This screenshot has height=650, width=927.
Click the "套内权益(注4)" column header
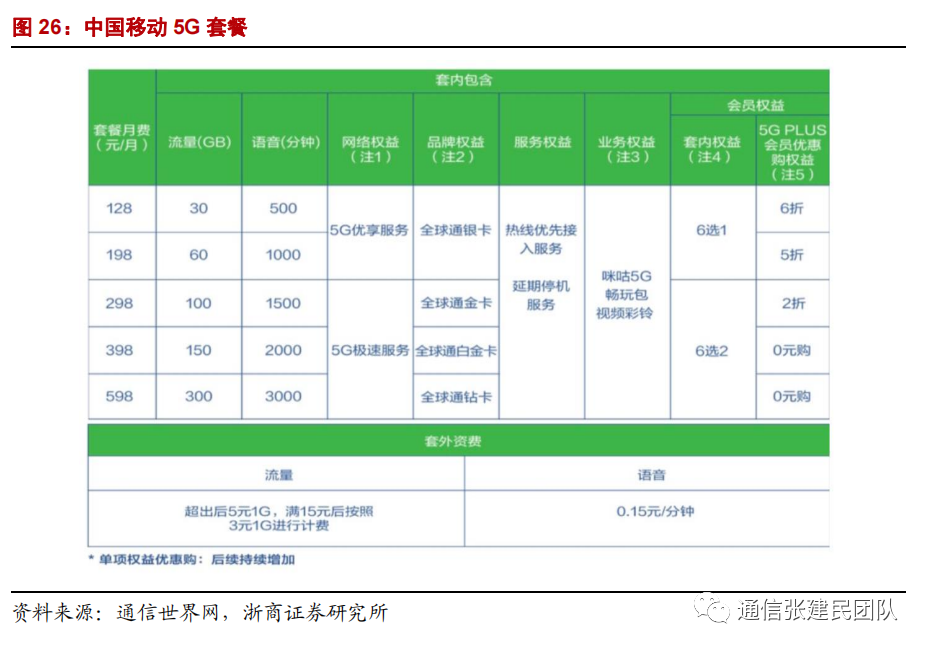(x=712, y=149)
